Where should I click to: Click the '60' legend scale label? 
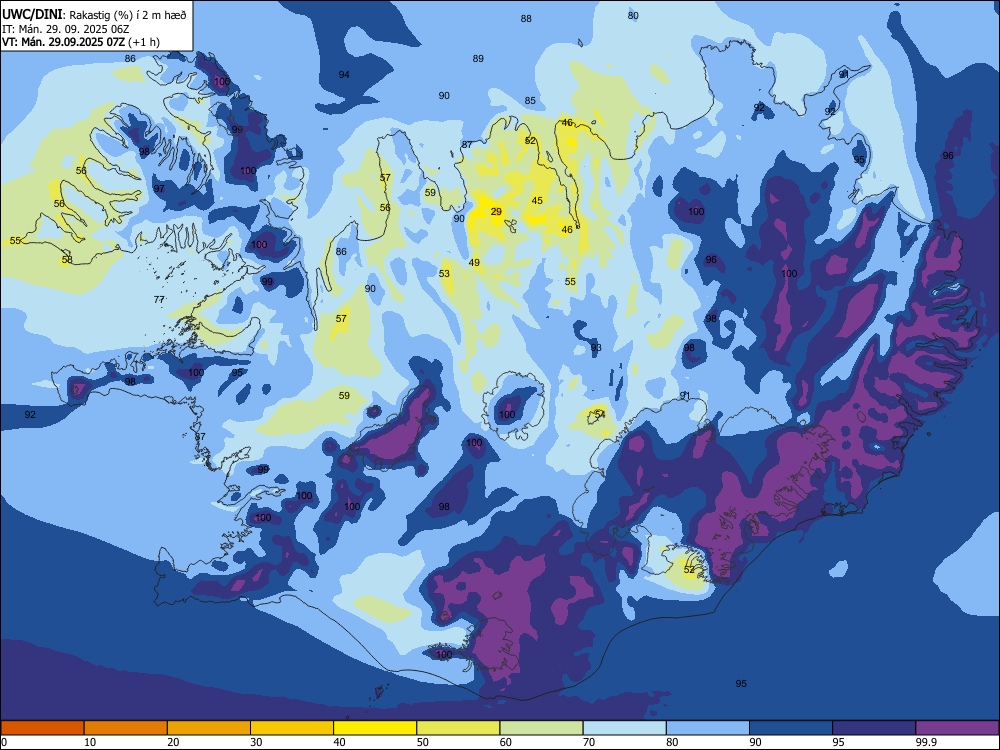click(x=506, y=742)
